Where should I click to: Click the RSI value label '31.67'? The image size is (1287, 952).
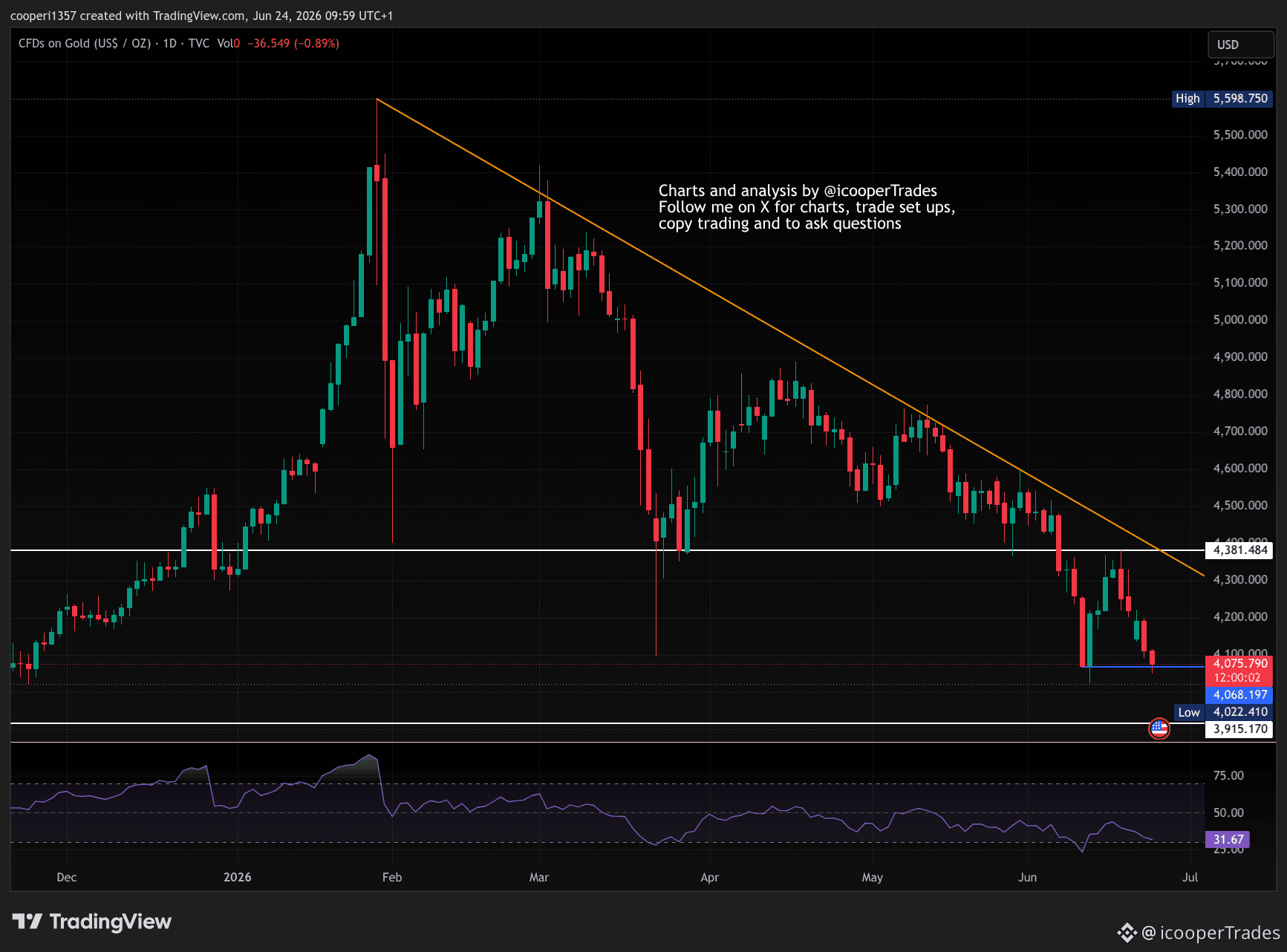(x=1228, y=840)
